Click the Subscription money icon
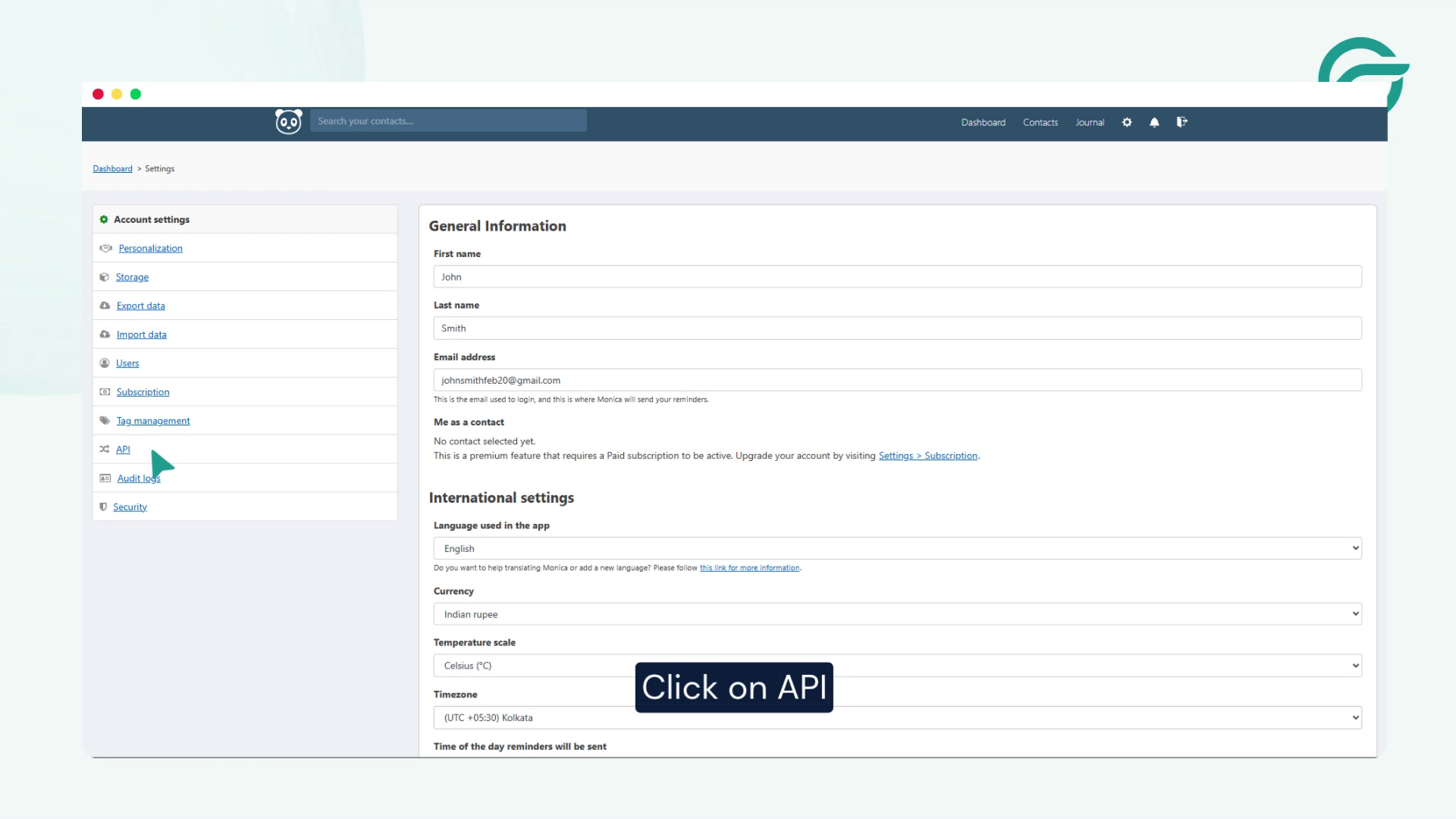The width and height of the screenshot is (1456, 819). click(x=105, y=392)
